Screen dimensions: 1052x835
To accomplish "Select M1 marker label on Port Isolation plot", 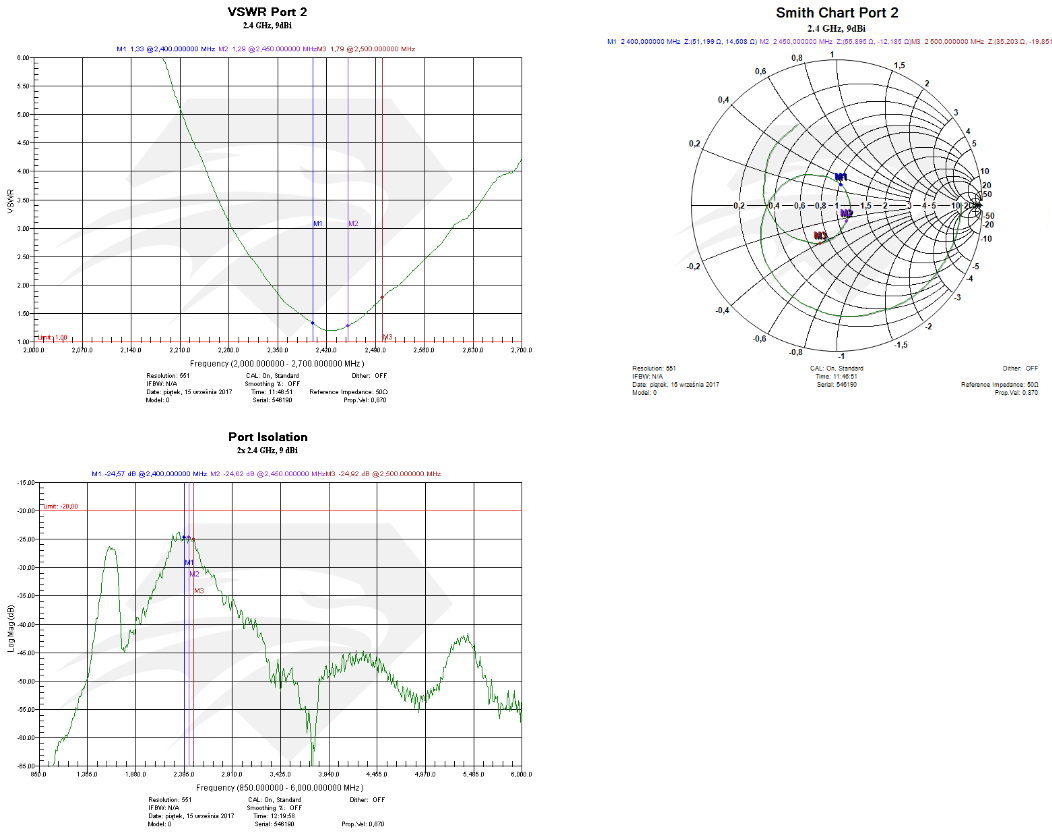I will click(189, 562).
